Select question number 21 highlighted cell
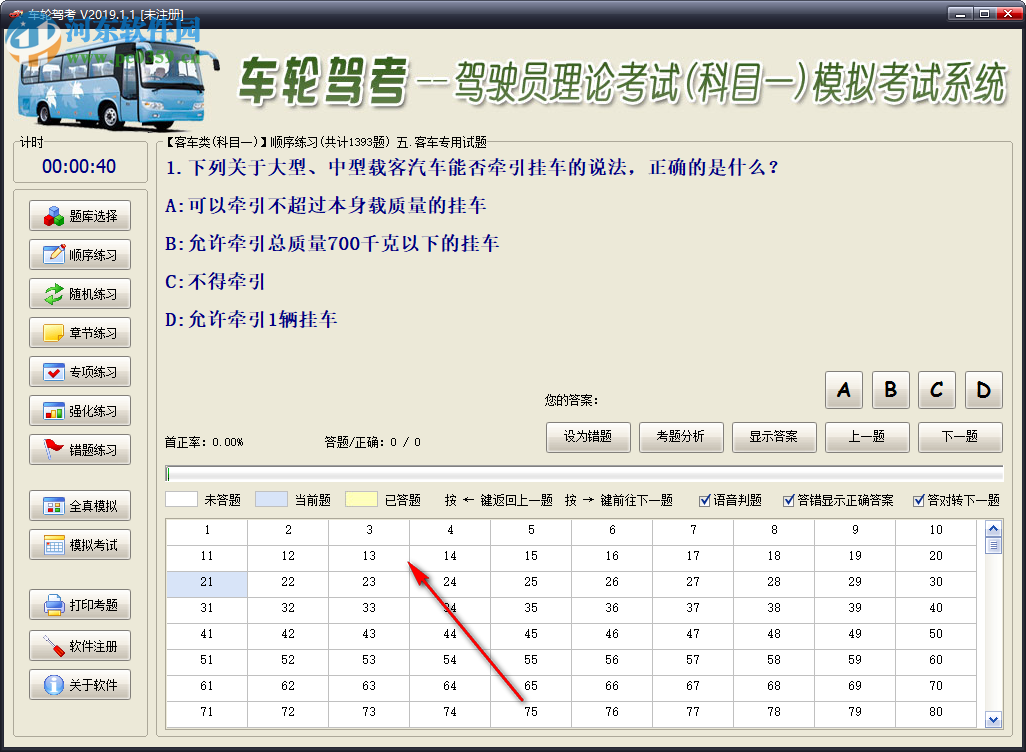The image size is (1026, 752). (x=207, y=584)
